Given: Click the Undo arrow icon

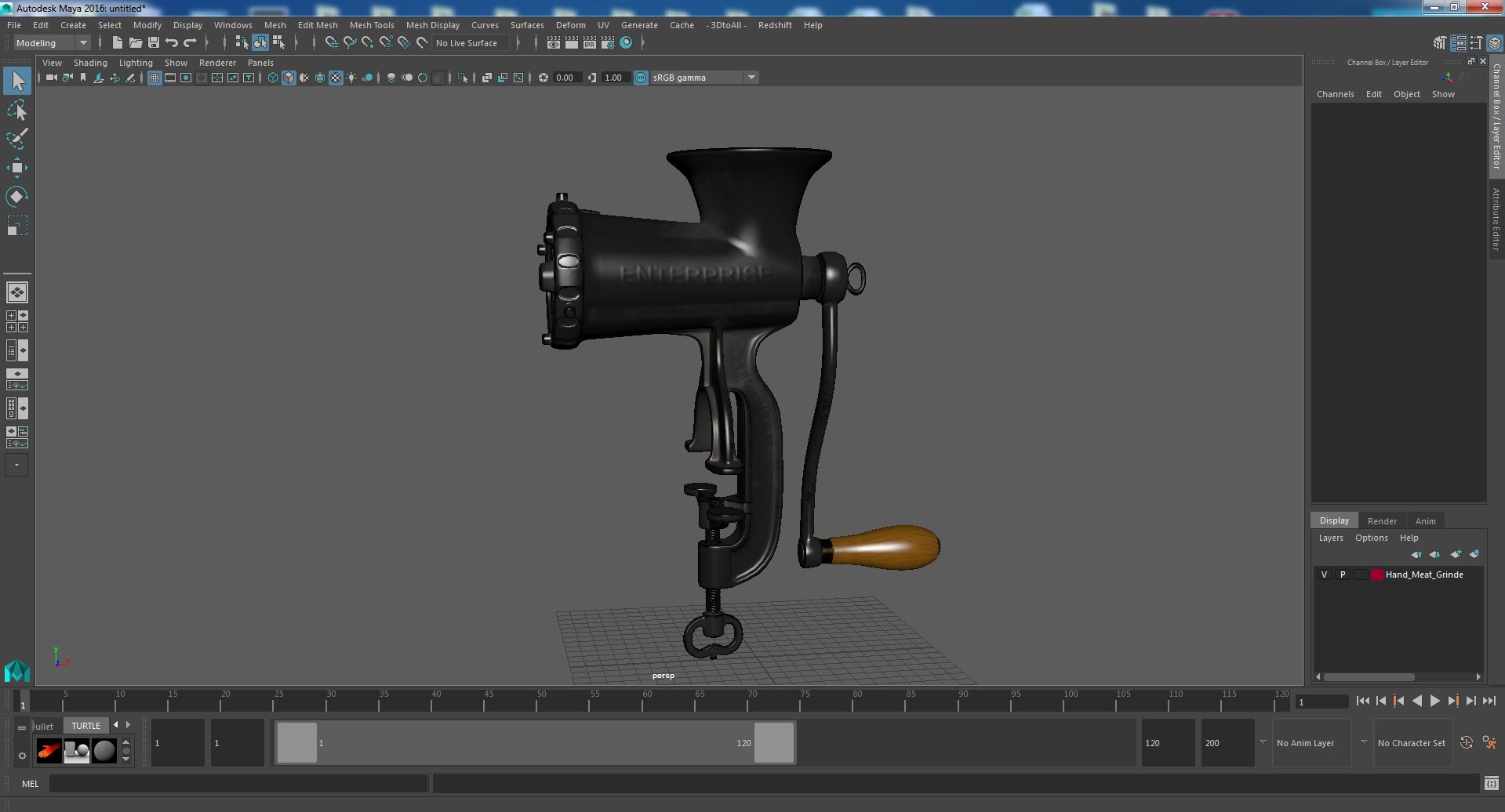Looking at the screenshot, I should (172, 43).
